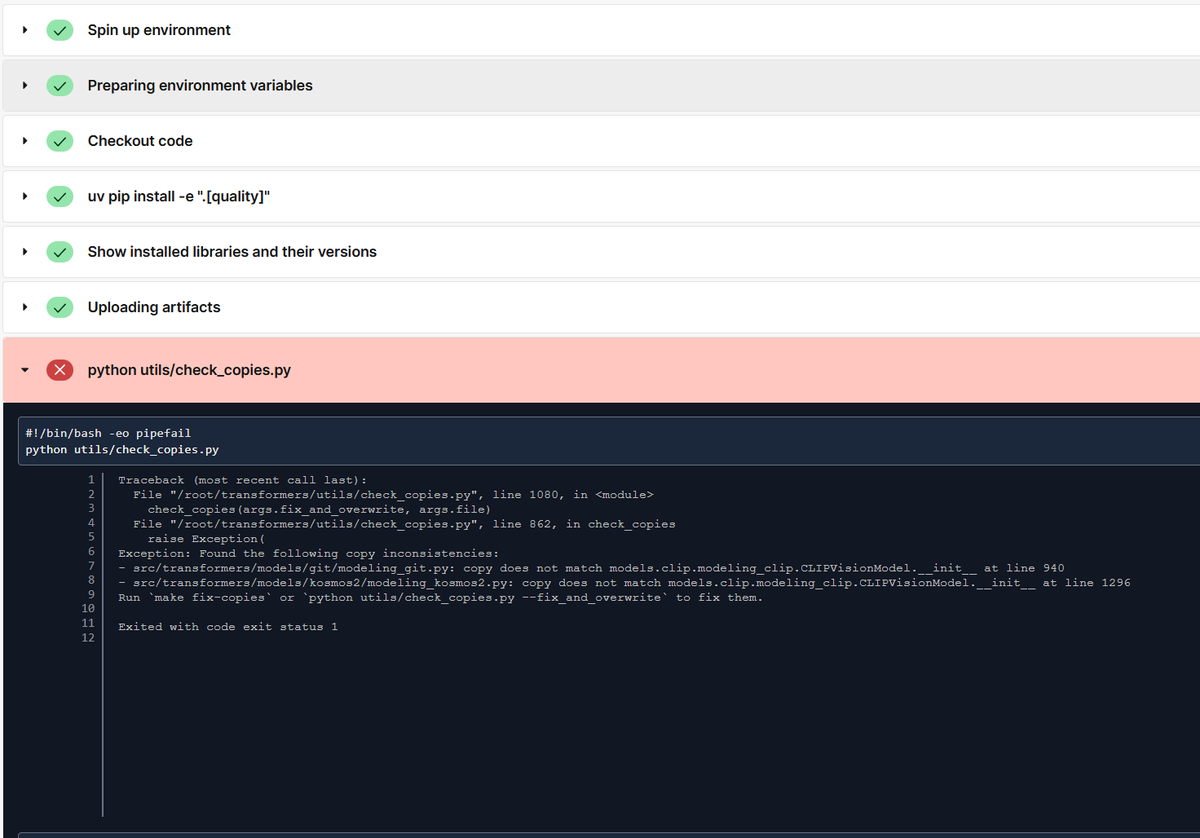This screenshot has width=1200, height=838.
Task: Expand the Checkout code step
Action: (24, 141)
